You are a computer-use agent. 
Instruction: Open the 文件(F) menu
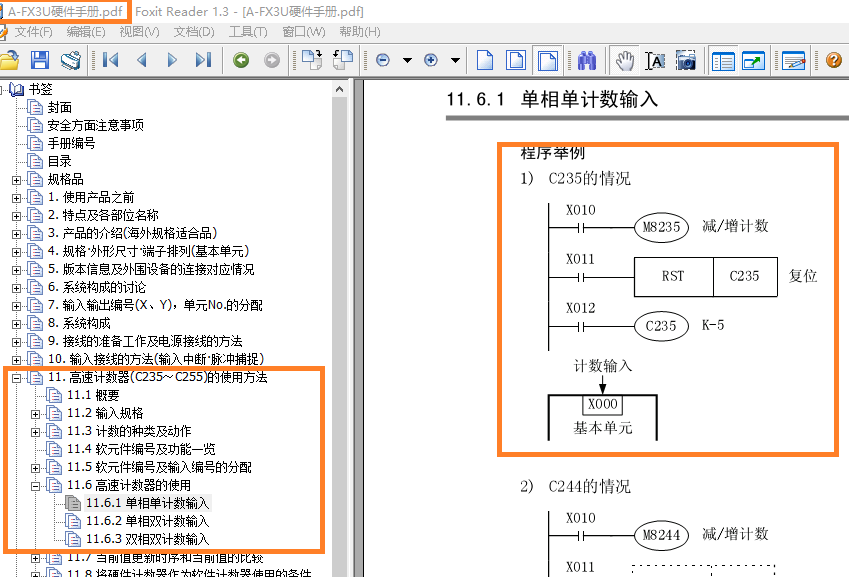click(33, 32)
